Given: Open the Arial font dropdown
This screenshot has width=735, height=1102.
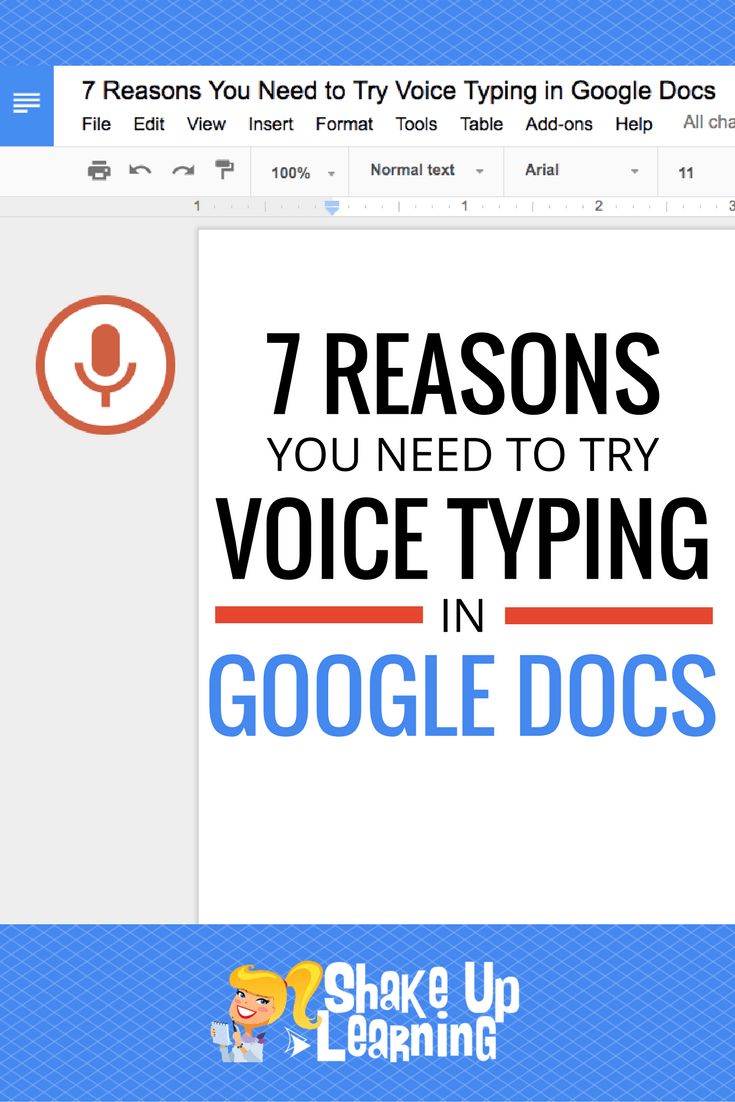Looking at the screenshot, I should [x=581, y=171].
